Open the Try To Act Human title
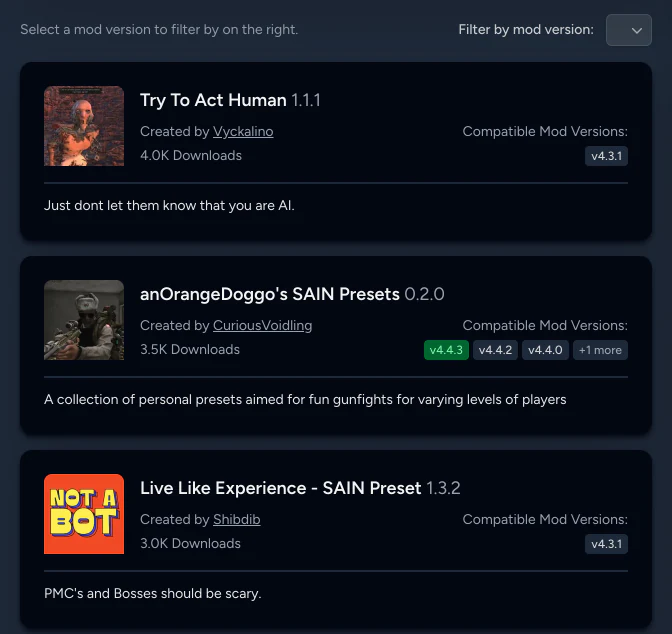The height and width of the screenshot is (634, 672). click(213, 100)
